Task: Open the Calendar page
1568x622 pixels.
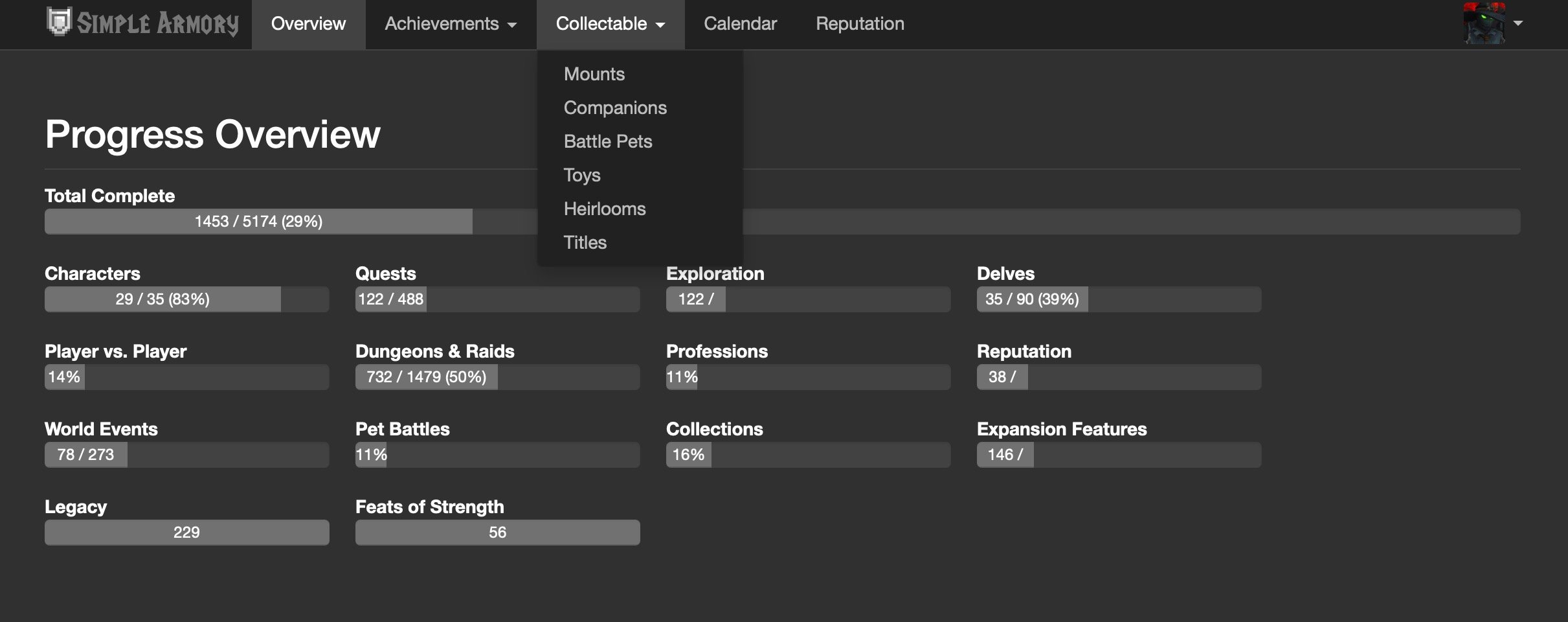Action: [x=740, y=24]
